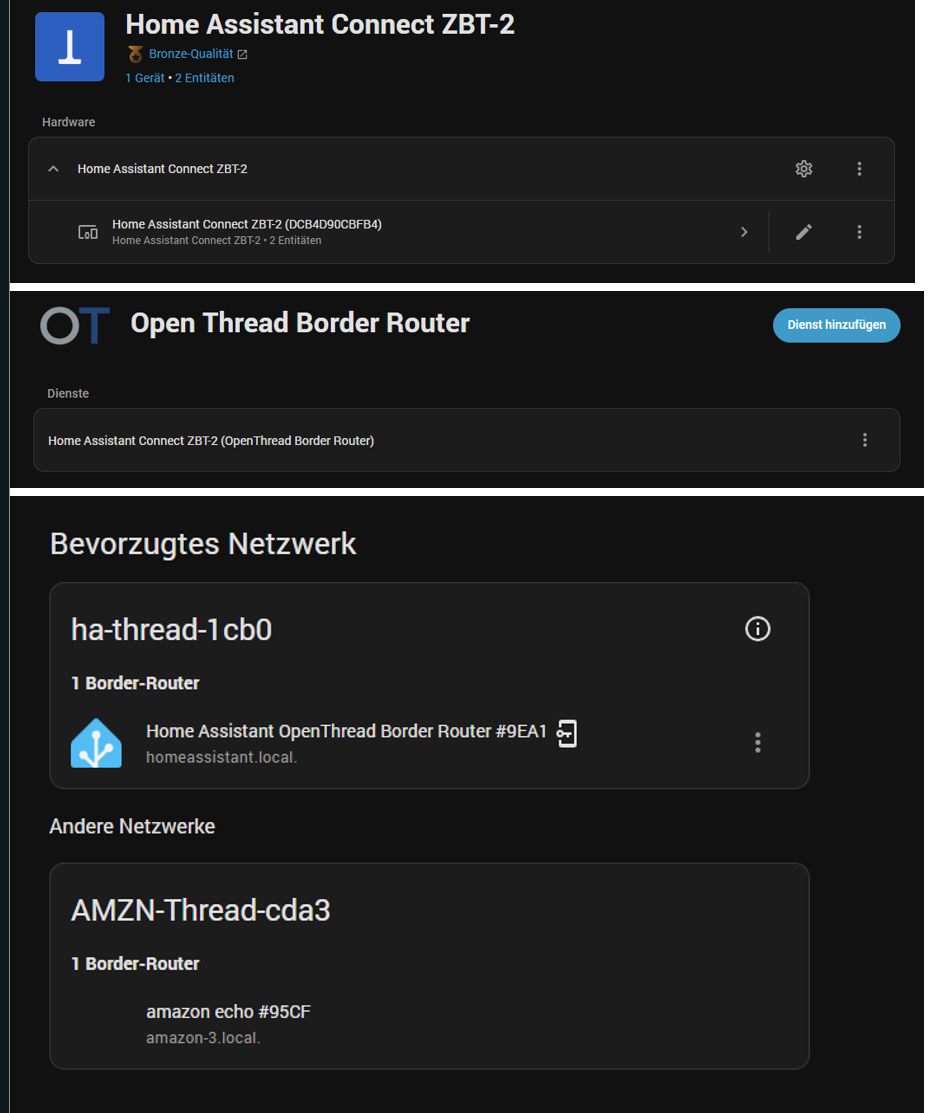Click the router icon after Border Router #9EA1
The image size is (938, 1113).
(x=567, y=733)
